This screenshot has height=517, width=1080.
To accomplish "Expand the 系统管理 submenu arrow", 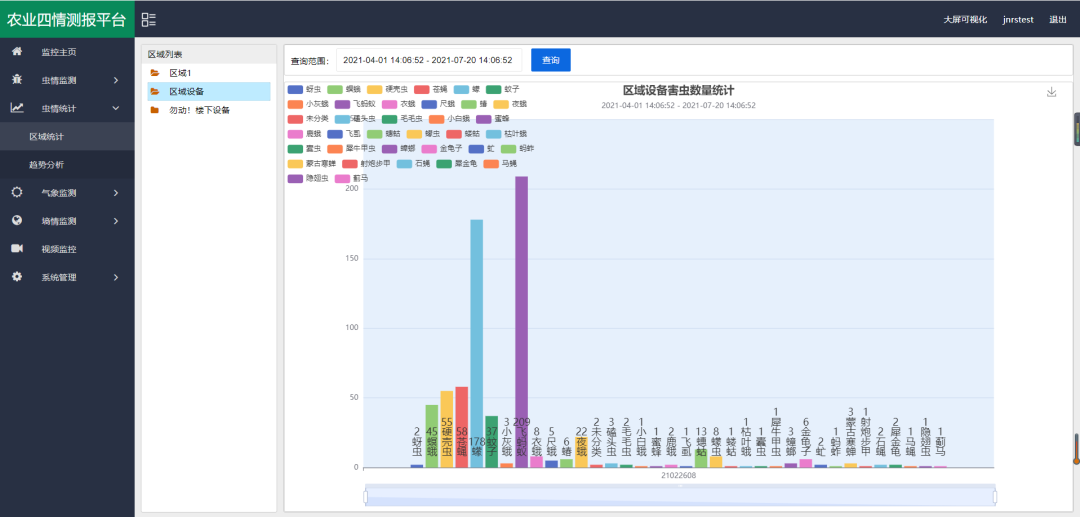I will coord(116,277).
